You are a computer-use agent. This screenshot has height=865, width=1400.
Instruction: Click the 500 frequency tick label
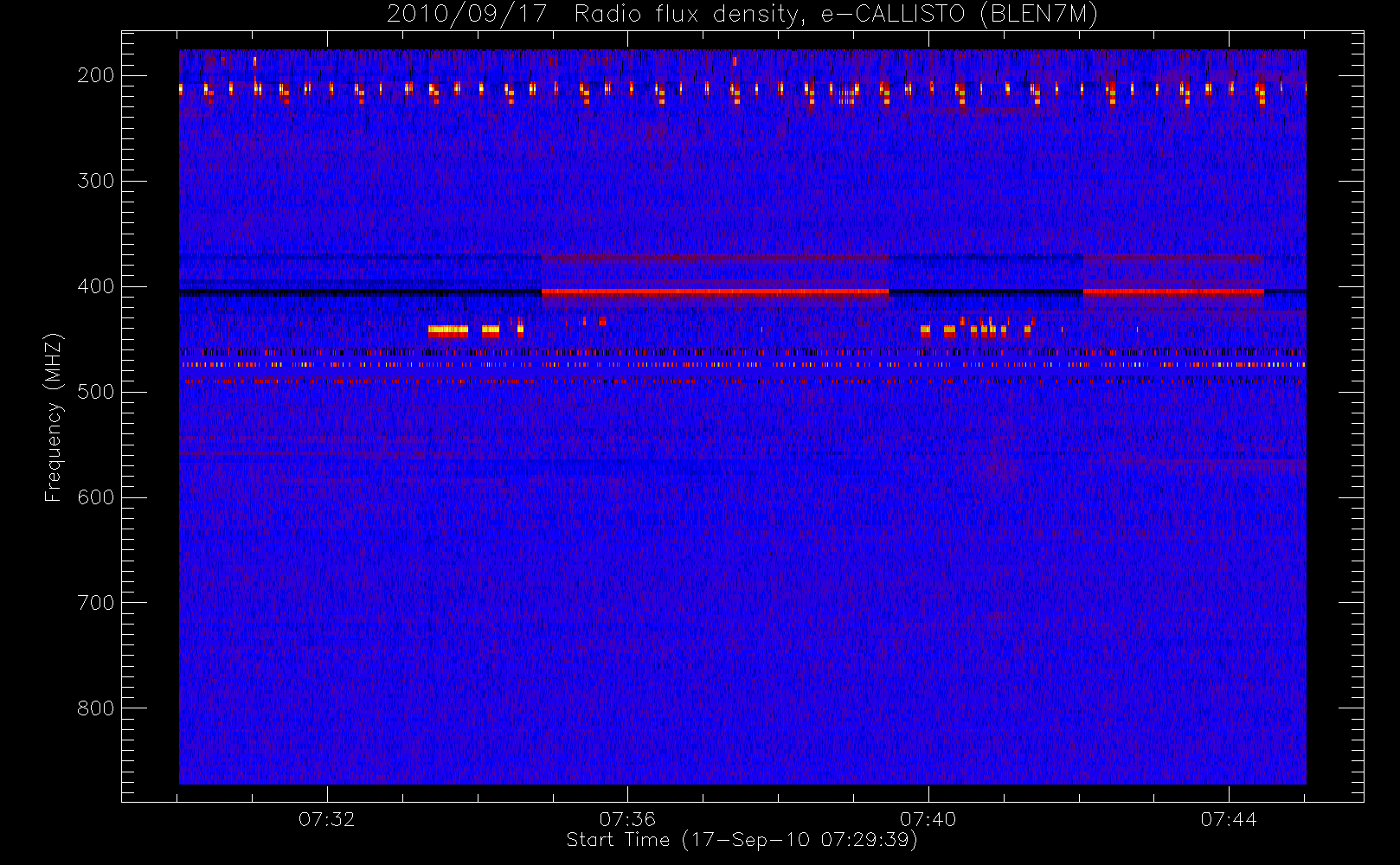coord(96,392)
